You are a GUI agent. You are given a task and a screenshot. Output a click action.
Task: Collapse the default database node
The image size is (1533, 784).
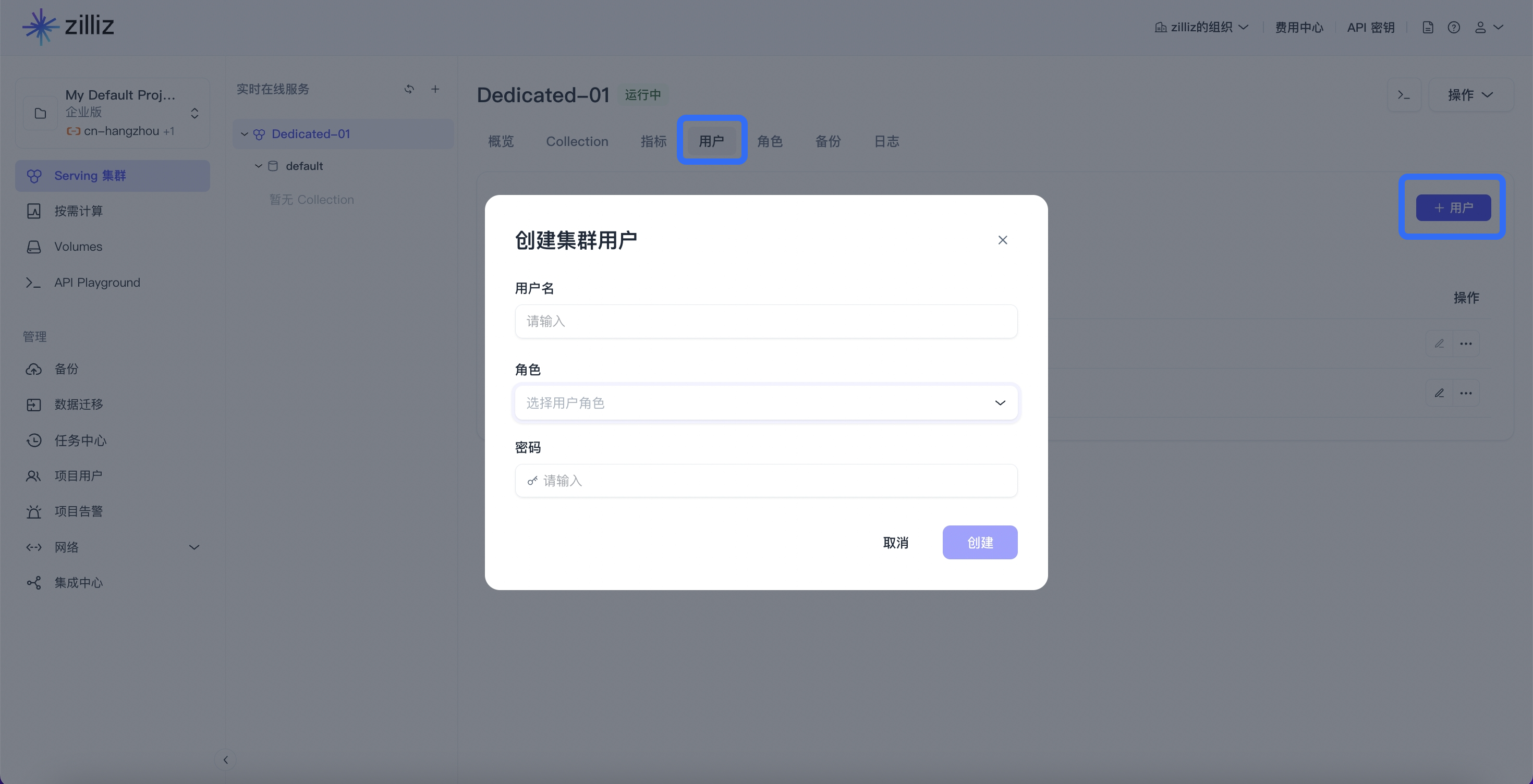click(x=258, y=166)
